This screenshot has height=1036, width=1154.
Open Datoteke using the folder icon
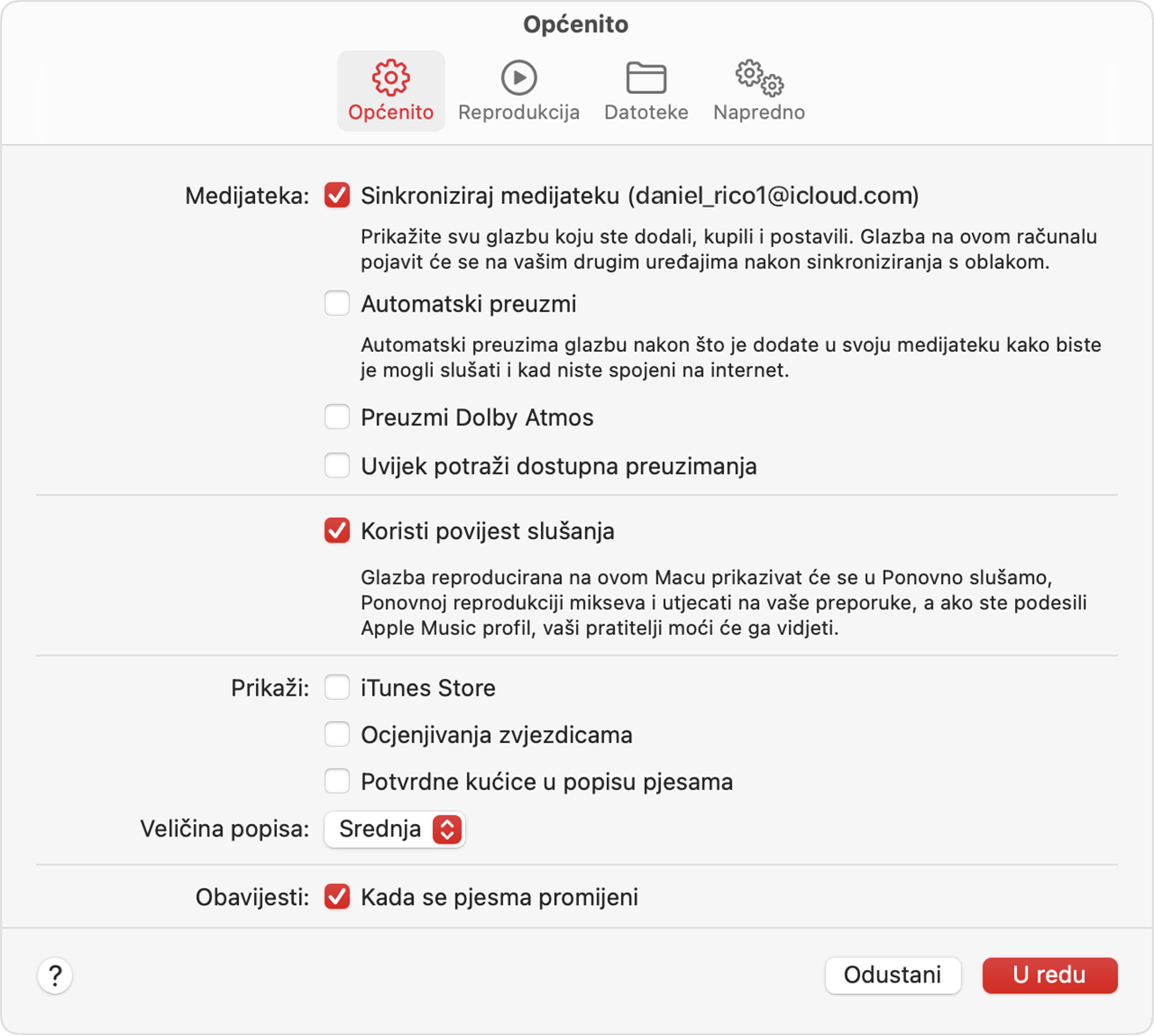pyautogui.click(x=646, y=78)
